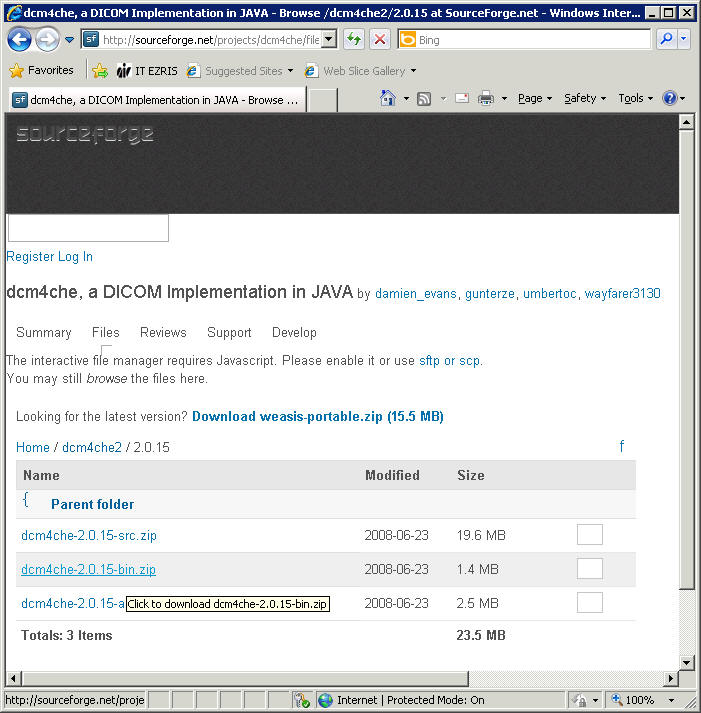
Task: Click the box in the 2.5 MB file row
Action: pyautogui.click(x=590, y=603)
